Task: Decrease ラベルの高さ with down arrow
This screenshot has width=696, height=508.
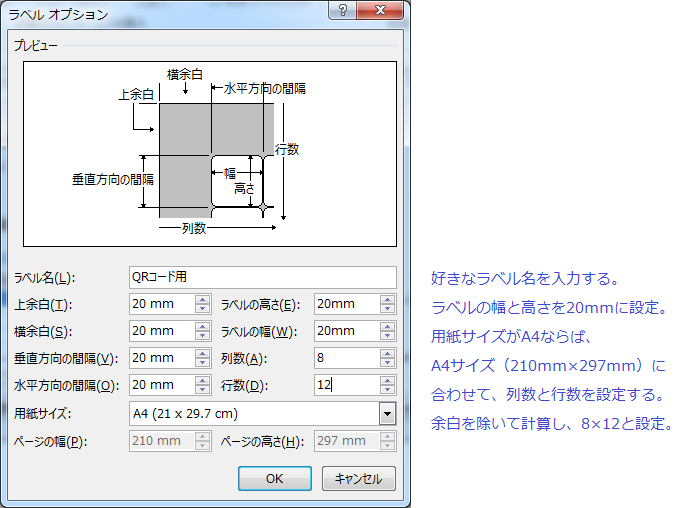Action: (388, 309)
